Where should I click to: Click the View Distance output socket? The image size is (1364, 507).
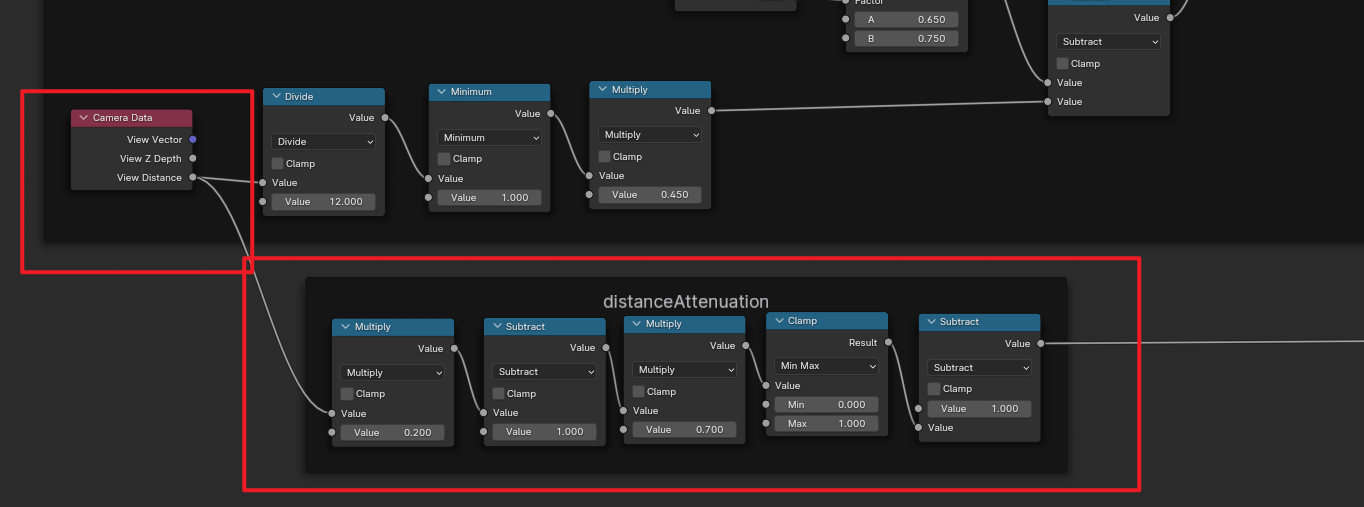193,178
